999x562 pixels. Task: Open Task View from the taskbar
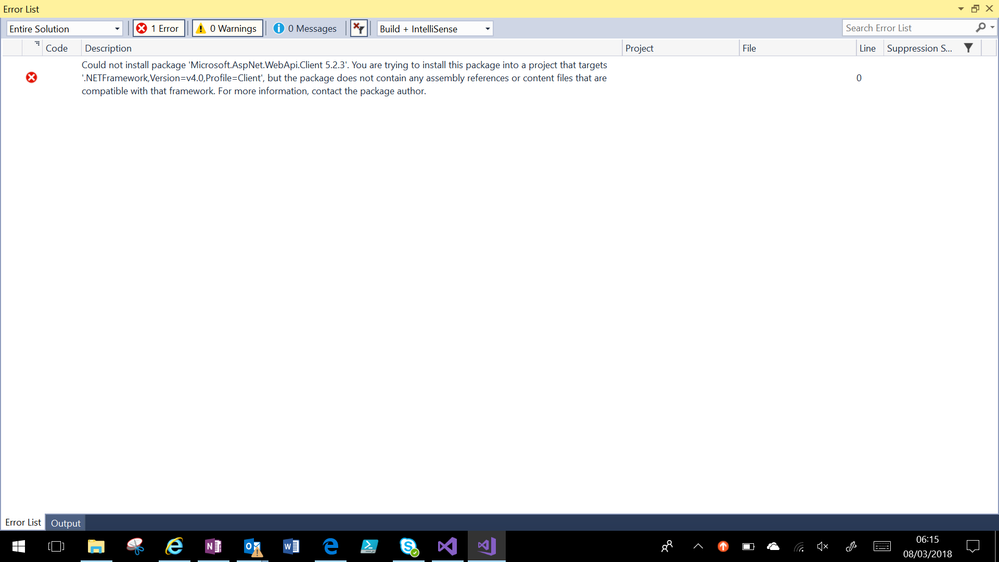point(56,547)
